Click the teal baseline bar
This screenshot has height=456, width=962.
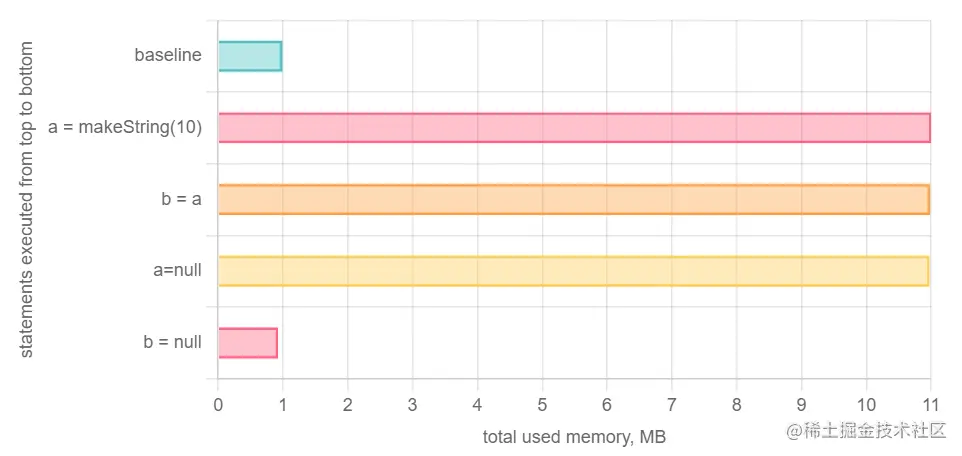click(x=250, y=56)
